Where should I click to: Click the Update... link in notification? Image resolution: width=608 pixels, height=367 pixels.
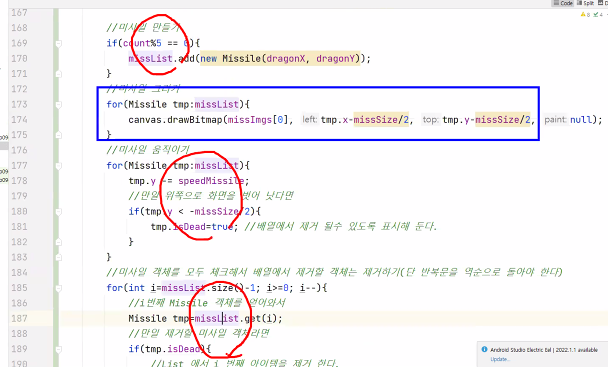point(500,359)
